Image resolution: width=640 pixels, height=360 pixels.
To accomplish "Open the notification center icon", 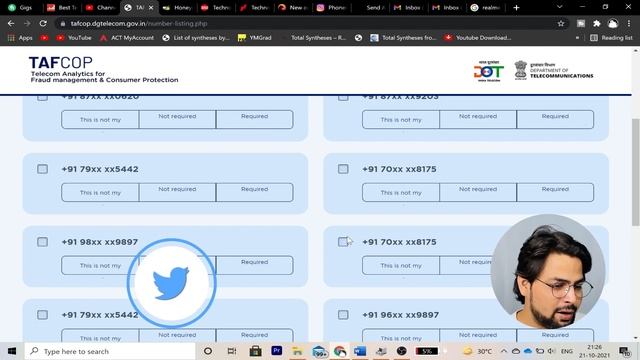I will pyautogui.click(x=624, y=351).
